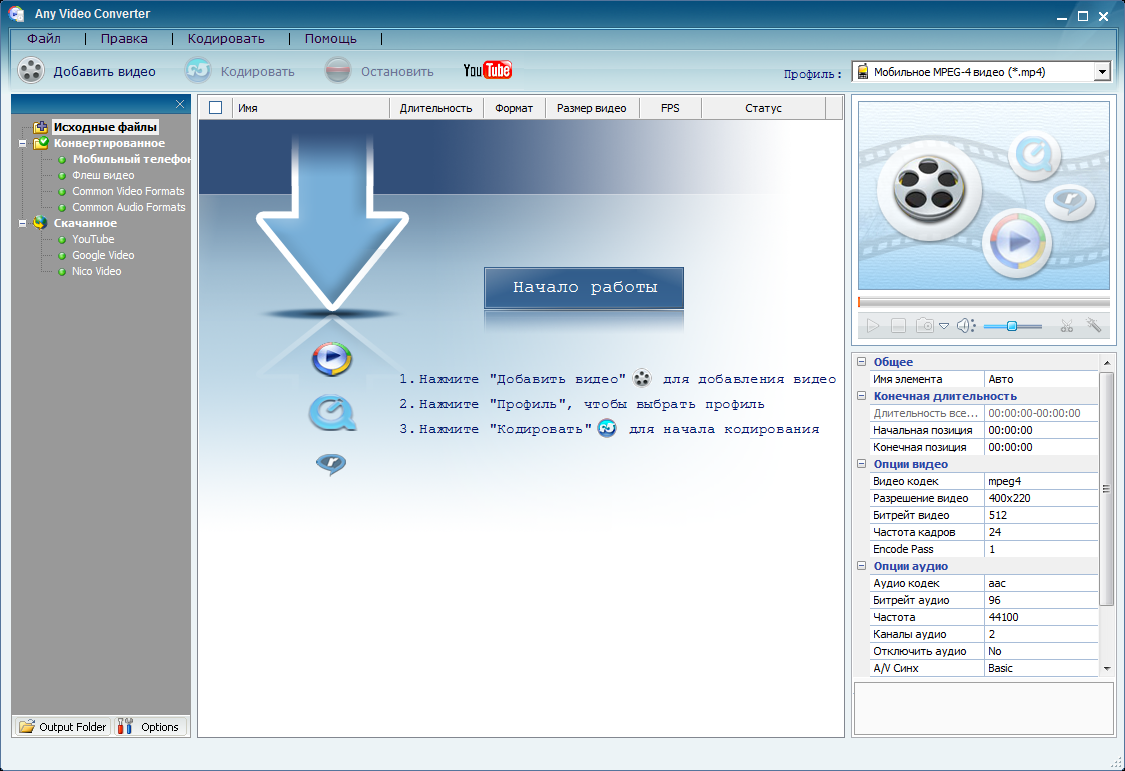Viewport: 1125px width, 771px height.
Task: Sort by the Имя column header
Action: (311, 108)
